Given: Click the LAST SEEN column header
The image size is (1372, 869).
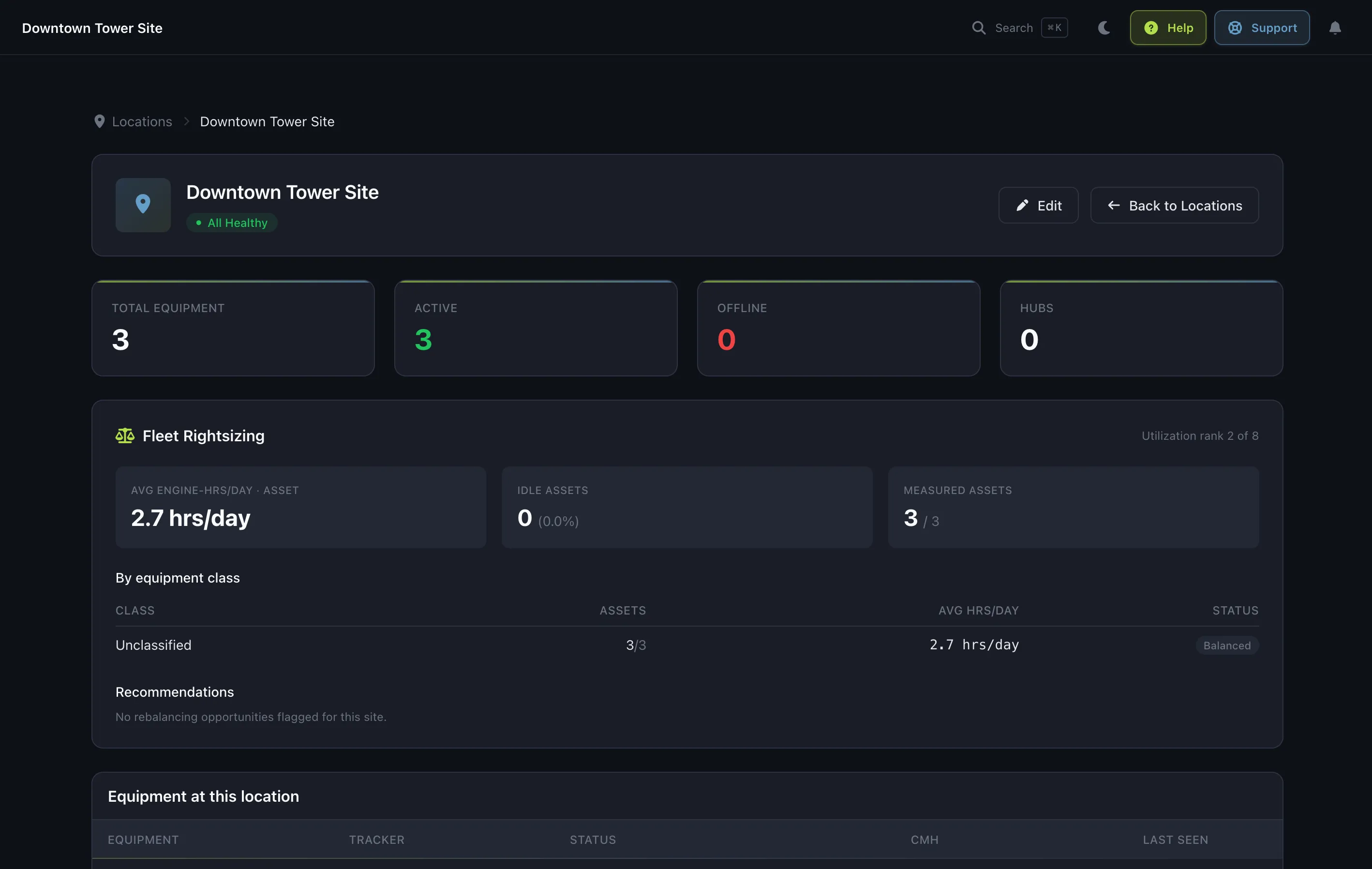Looking at the screenshot, I should (x=1176, y=840).
